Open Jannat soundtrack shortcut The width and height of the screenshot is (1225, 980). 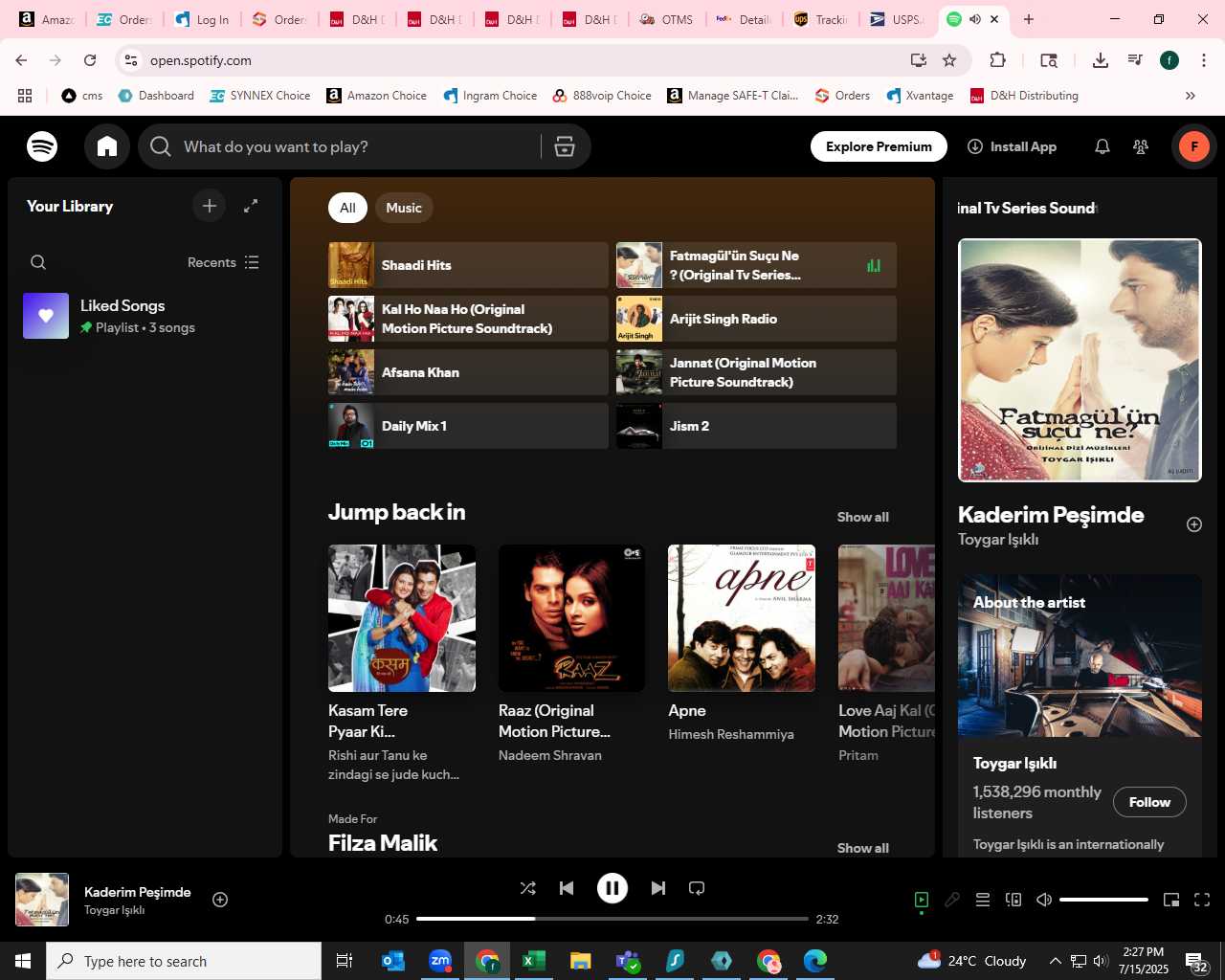(x=756, y=372)
